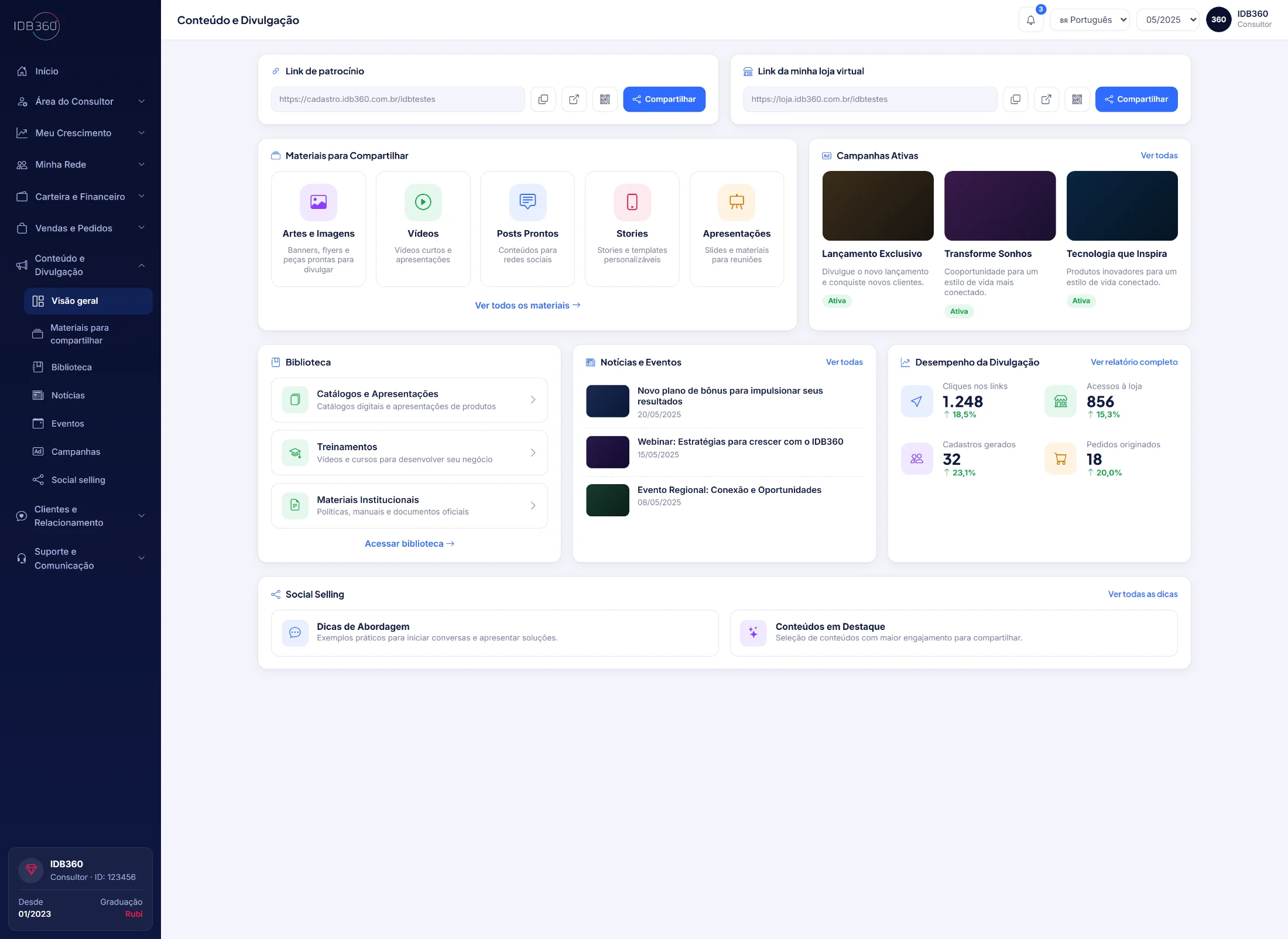Collapse Conteúdo e Divulgação menu
1288x939 pixels.
(80, 265)
